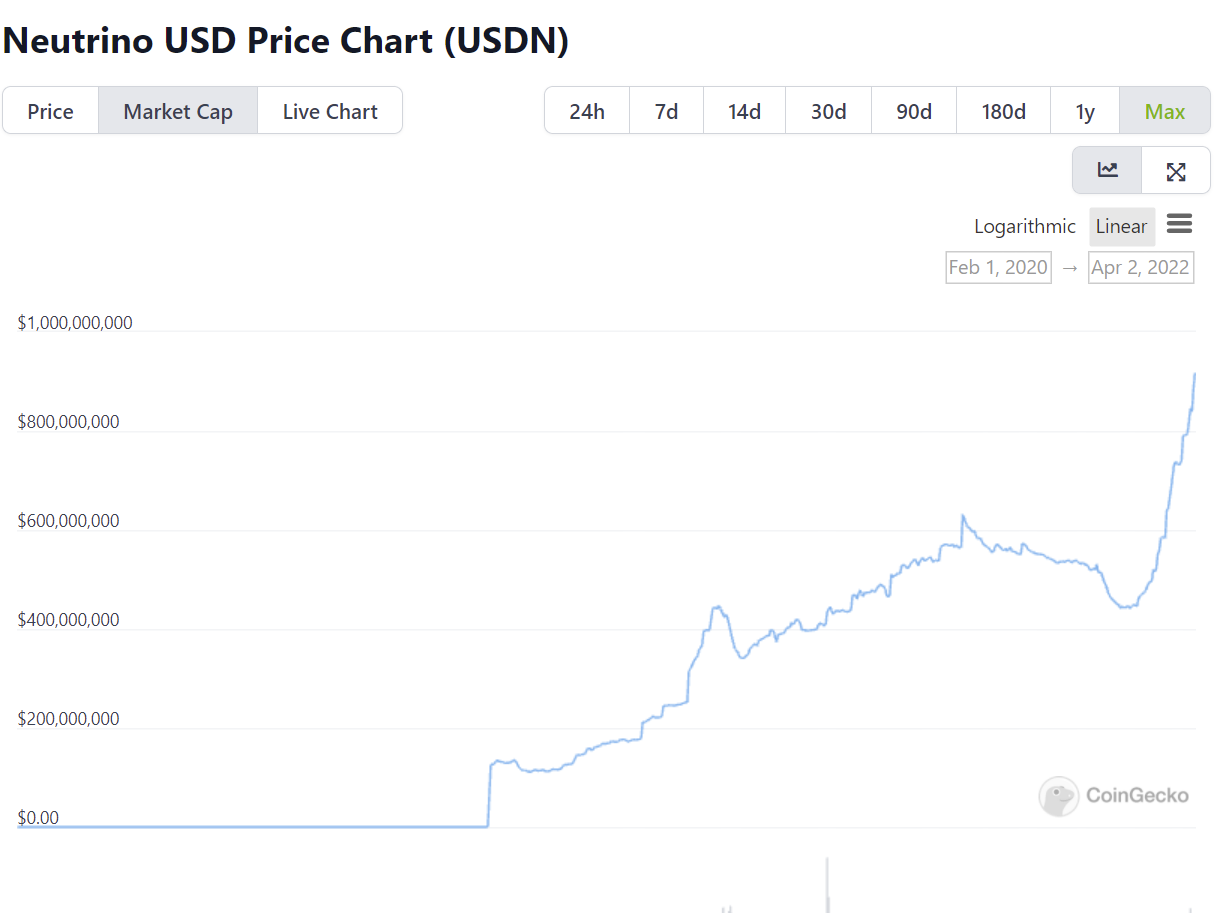Image resolution: width=1219 pixels, height=913 pixels.
Task: Select the 1y time range
Action: pyautogui.click(x=1085, y=111)
